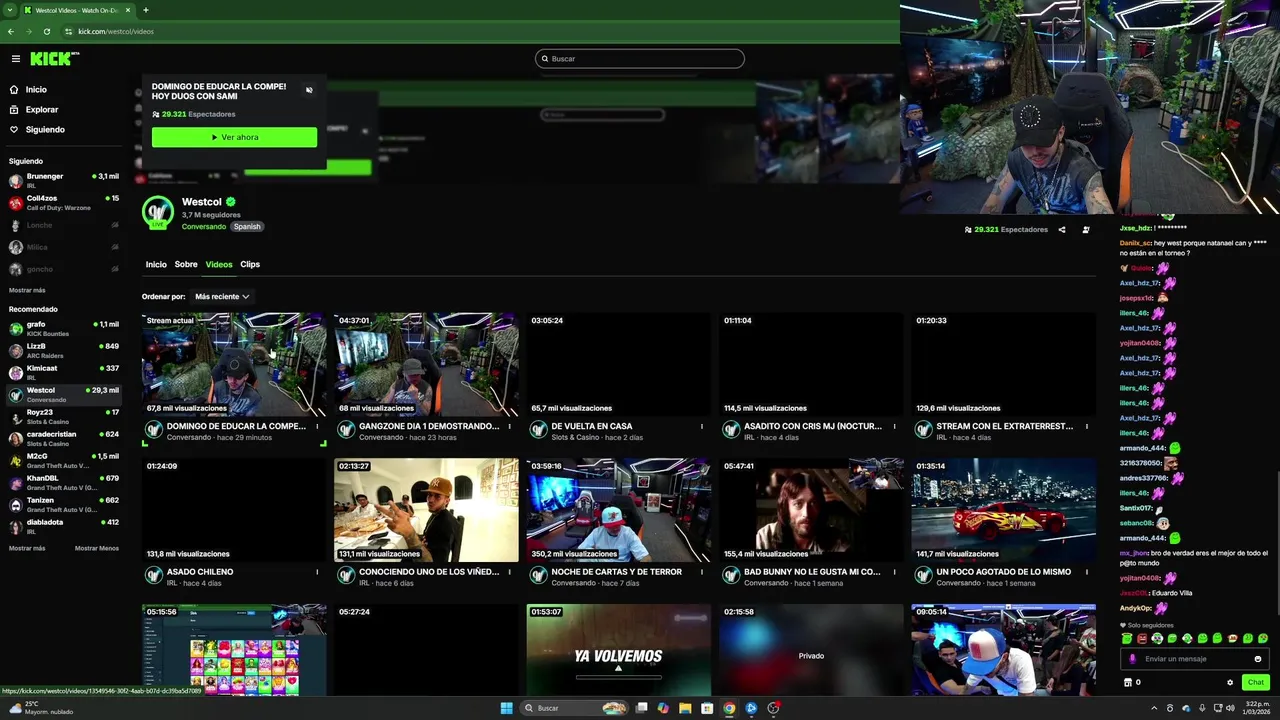Click the KICK logo
This screenshot has width=1280, height=720.
coord(53,59)
